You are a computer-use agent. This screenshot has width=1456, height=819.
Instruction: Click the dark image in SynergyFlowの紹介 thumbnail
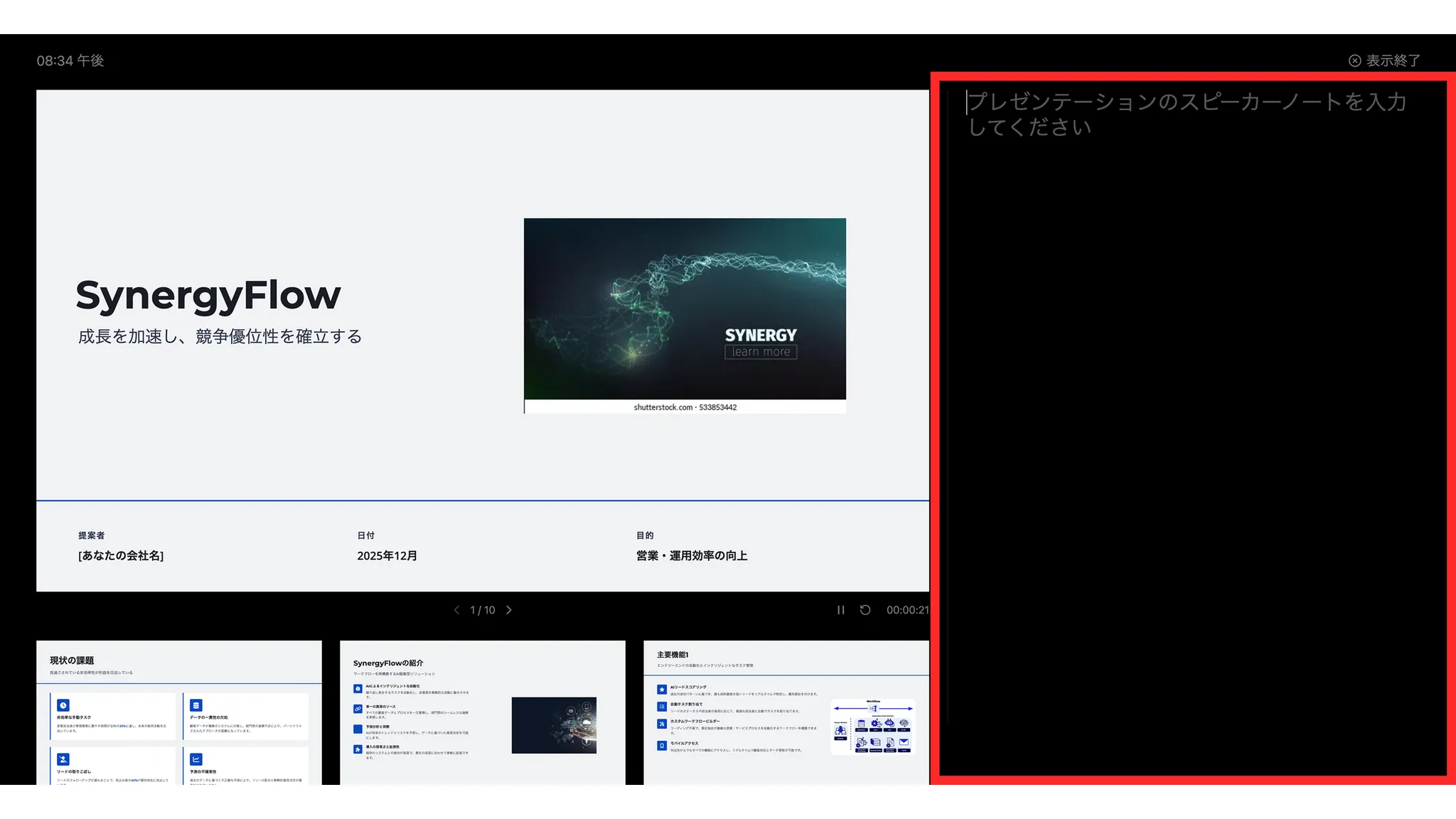click(554, 725)
